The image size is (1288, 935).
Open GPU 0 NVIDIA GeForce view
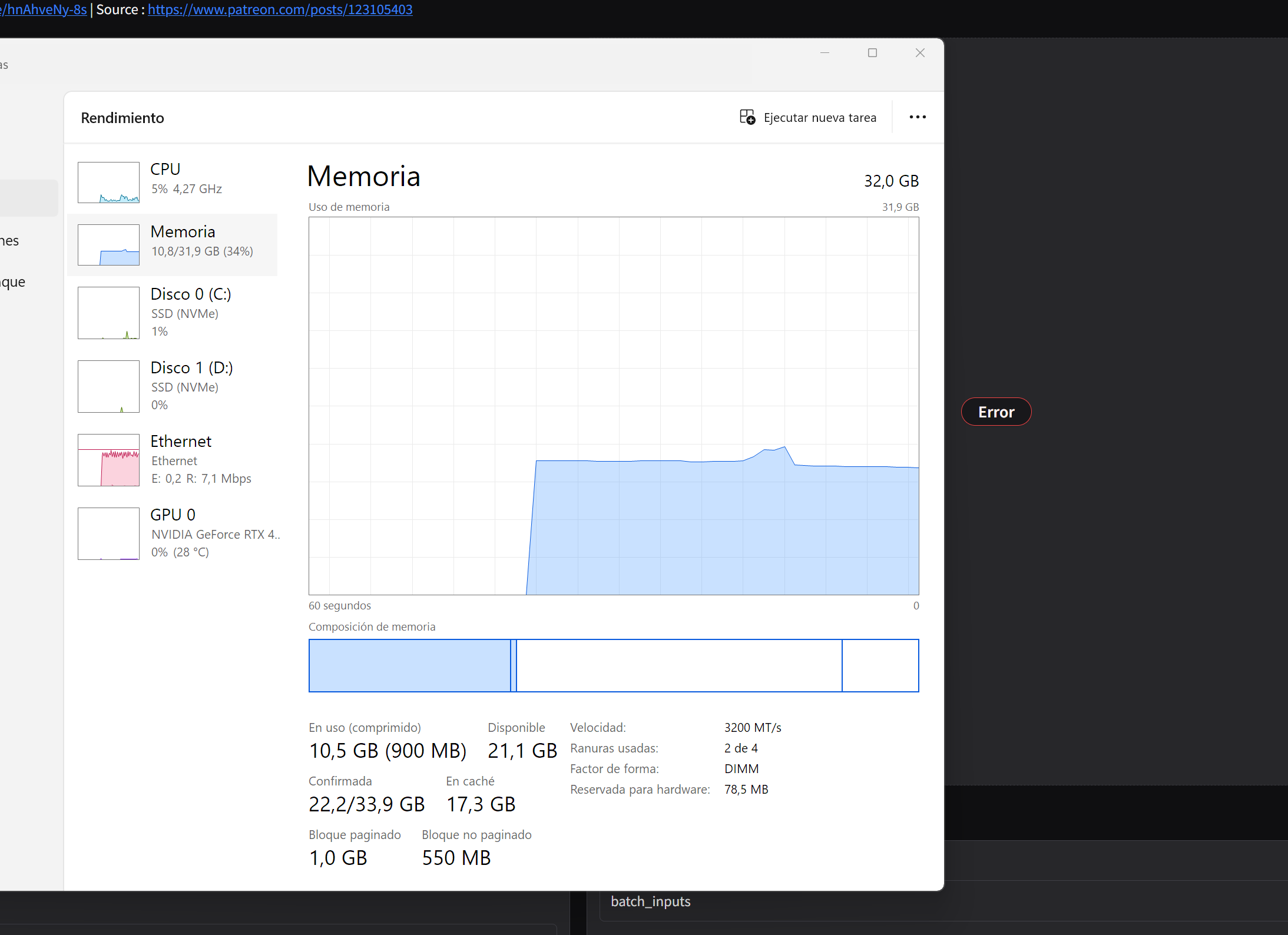tap(173, 515)
